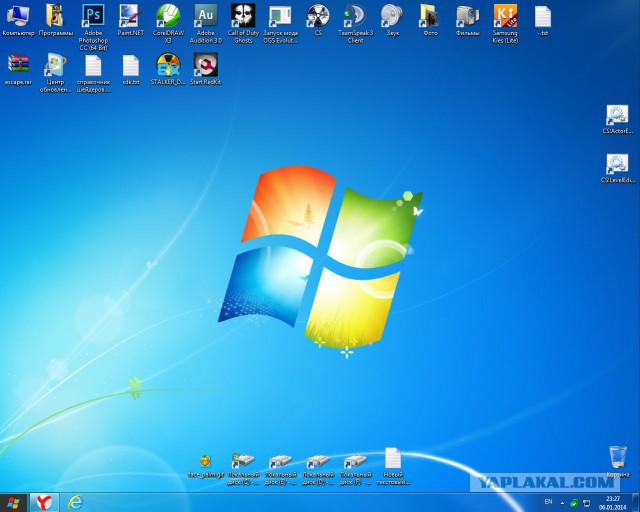Select the STALKER_D... shortcut icon
Viewport: 640px width, 512px height.
pyautogui.click(x=168, y=69)
